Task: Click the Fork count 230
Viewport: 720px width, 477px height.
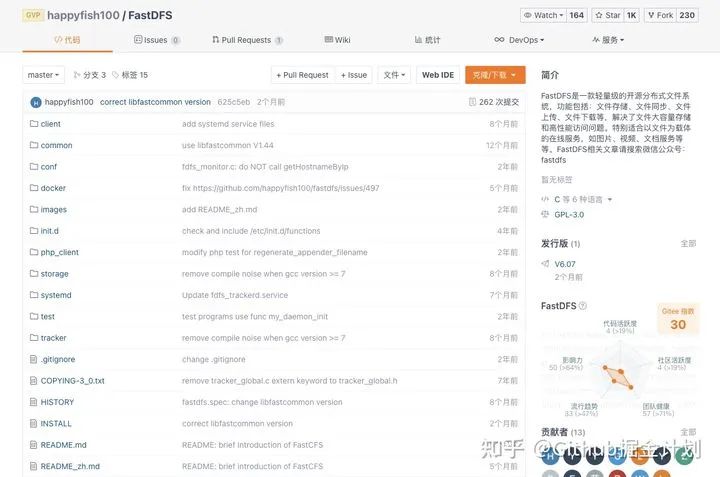Action: (x=687, y=15)
